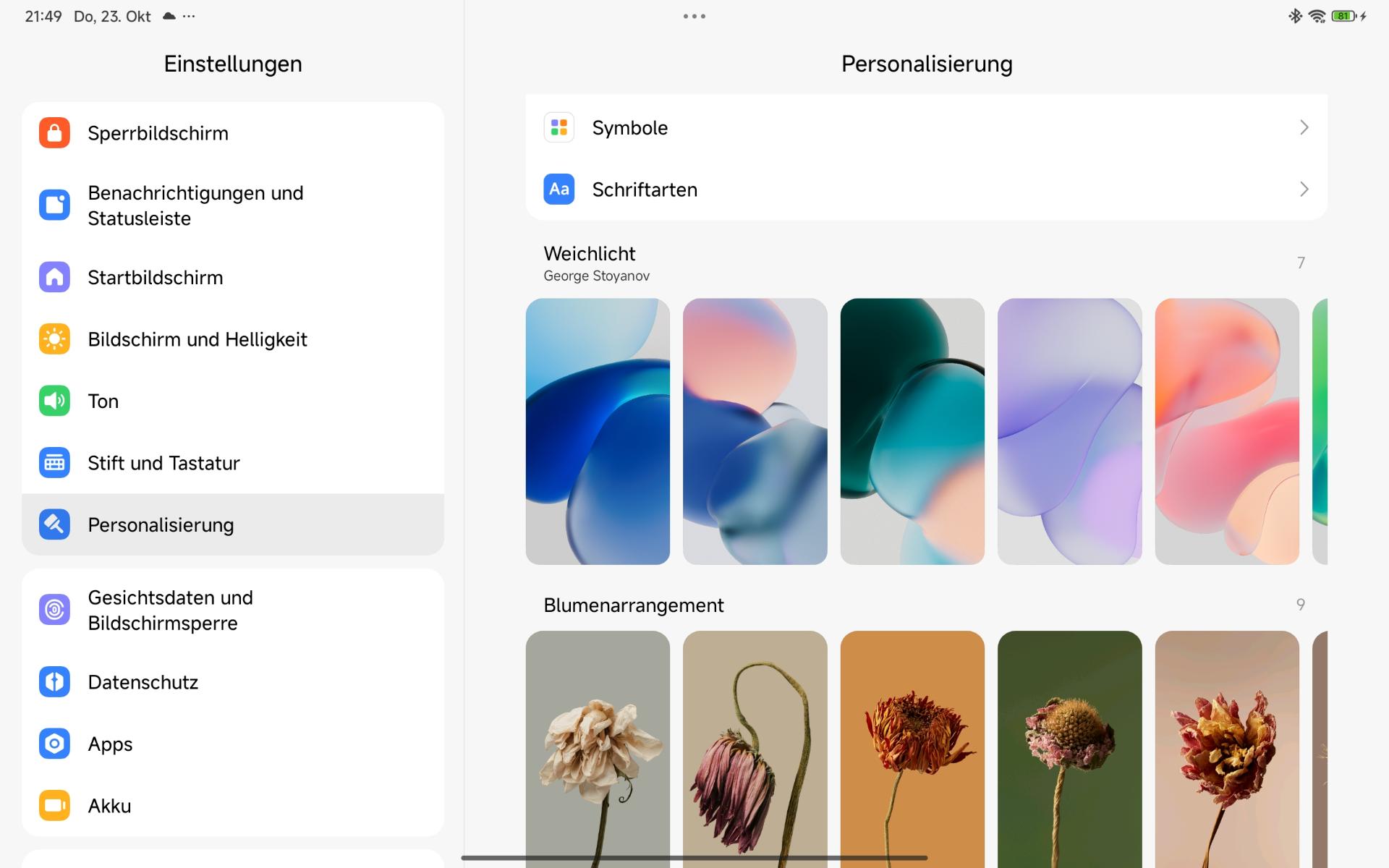Image resolution: width=1389 pixels, height=868 pixels.
Task: Tap the Bildschirm und Helligkeit sun icon
Action: [54, 339]
